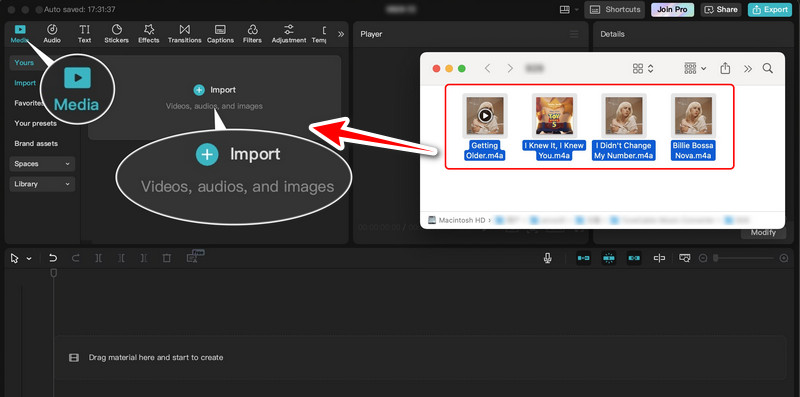Click the Join Pro button

click(x=672, y=10)
